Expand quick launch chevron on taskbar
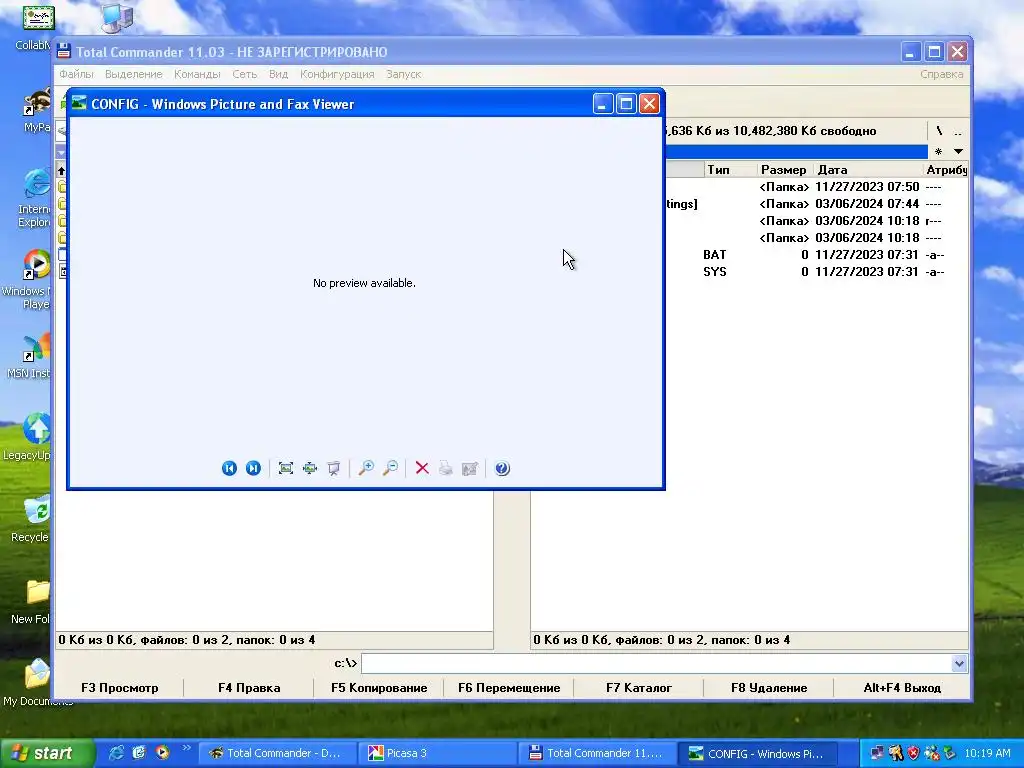The image size is (1024, 768). click(186, 748)
